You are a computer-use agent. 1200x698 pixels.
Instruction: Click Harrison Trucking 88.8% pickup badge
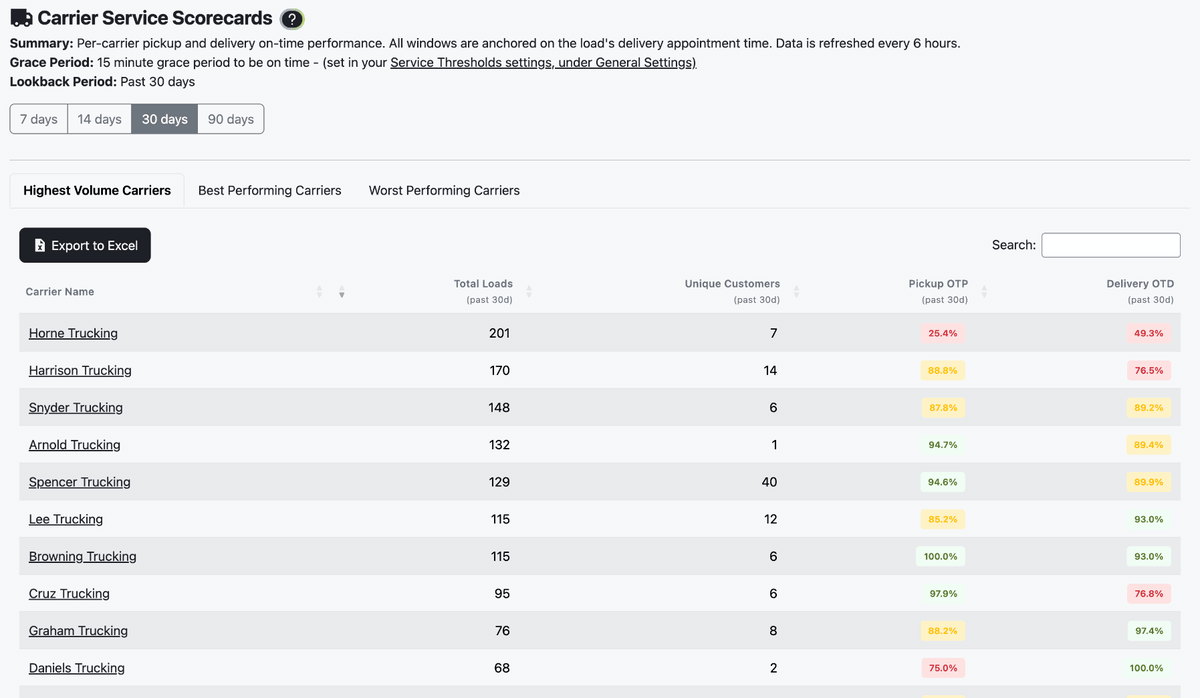(943, 370)
